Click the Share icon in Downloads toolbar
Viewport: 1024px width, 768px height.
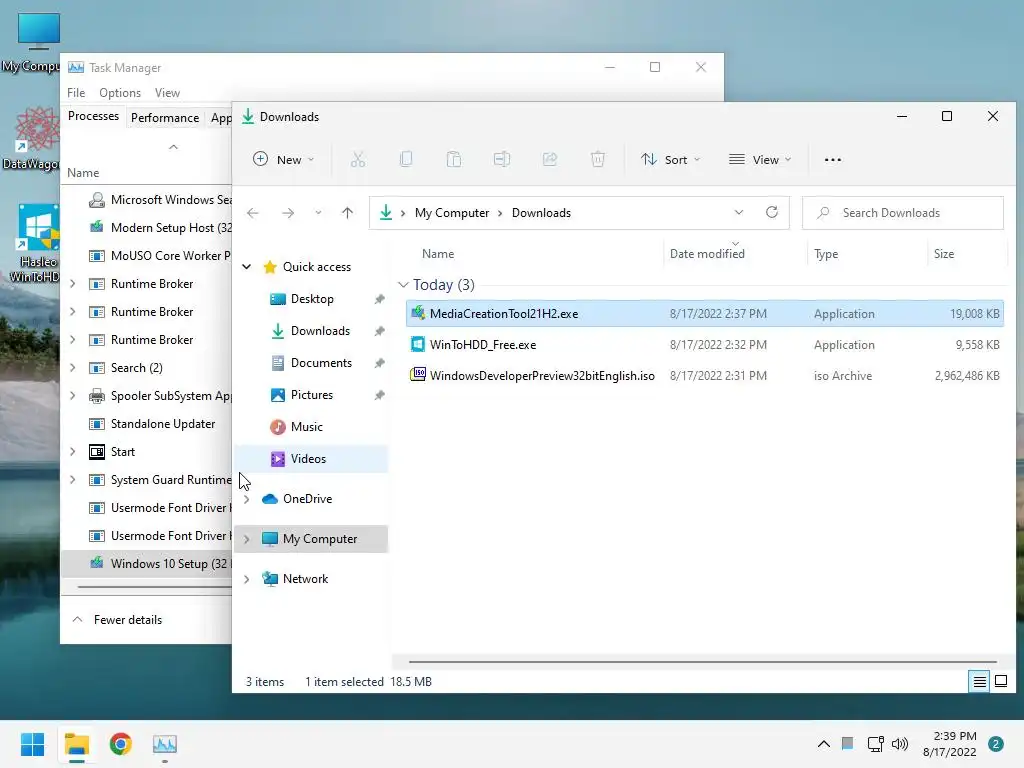tap(550, 159)
